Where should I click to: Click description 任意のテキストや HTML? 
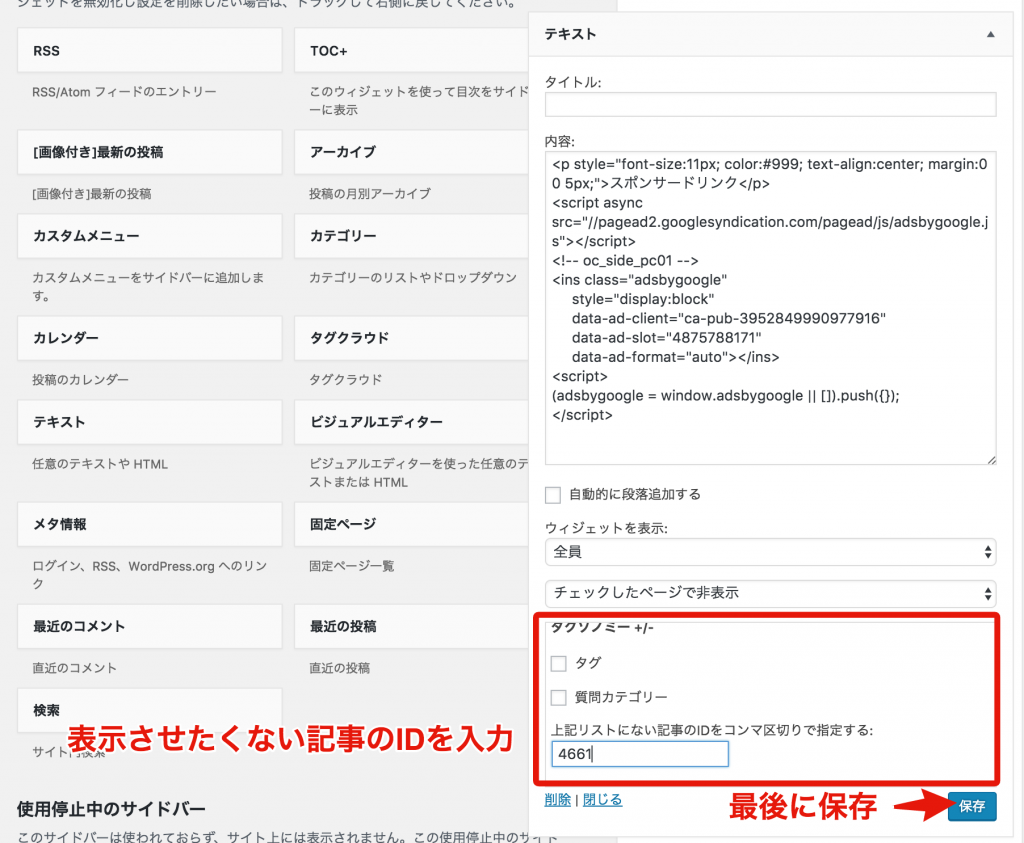(100, 464)
